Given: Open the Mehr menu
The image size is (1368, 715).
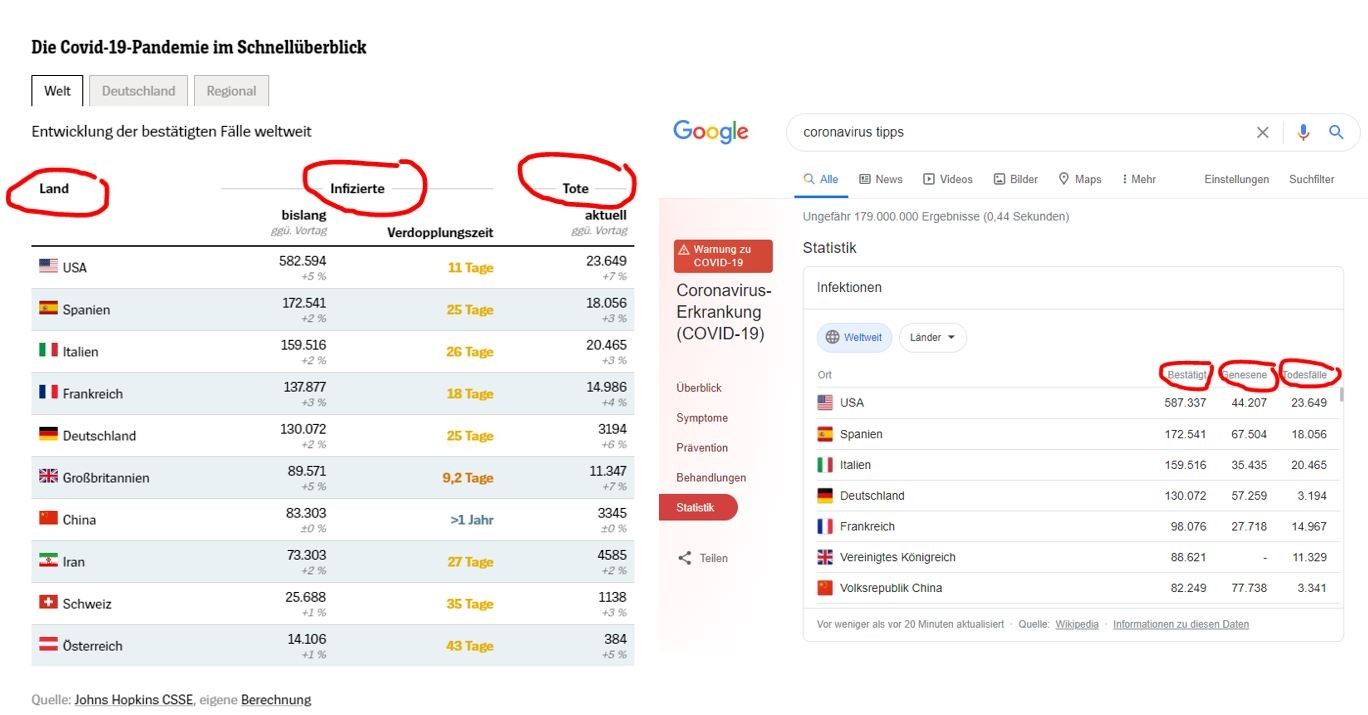Looking at the screenshot, I should (1138, 179).
